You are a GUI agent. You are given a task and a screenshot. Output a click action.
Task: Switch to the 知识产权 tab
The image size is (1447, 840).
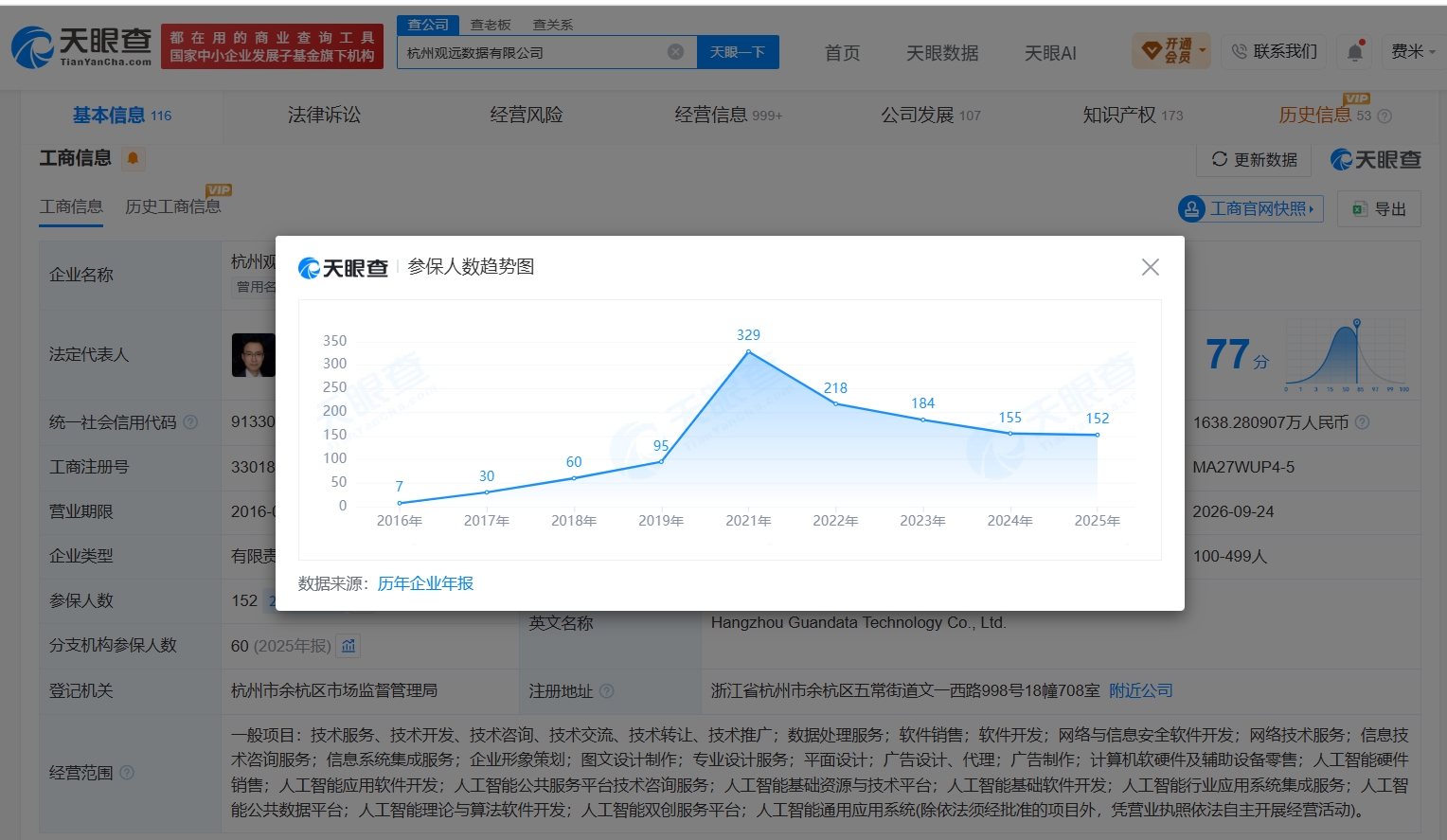1133,116
